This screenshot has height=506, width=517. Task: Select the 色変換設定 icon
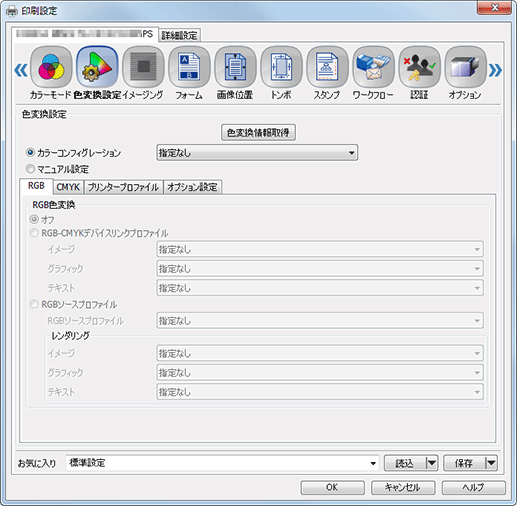[x=97, y=67]
